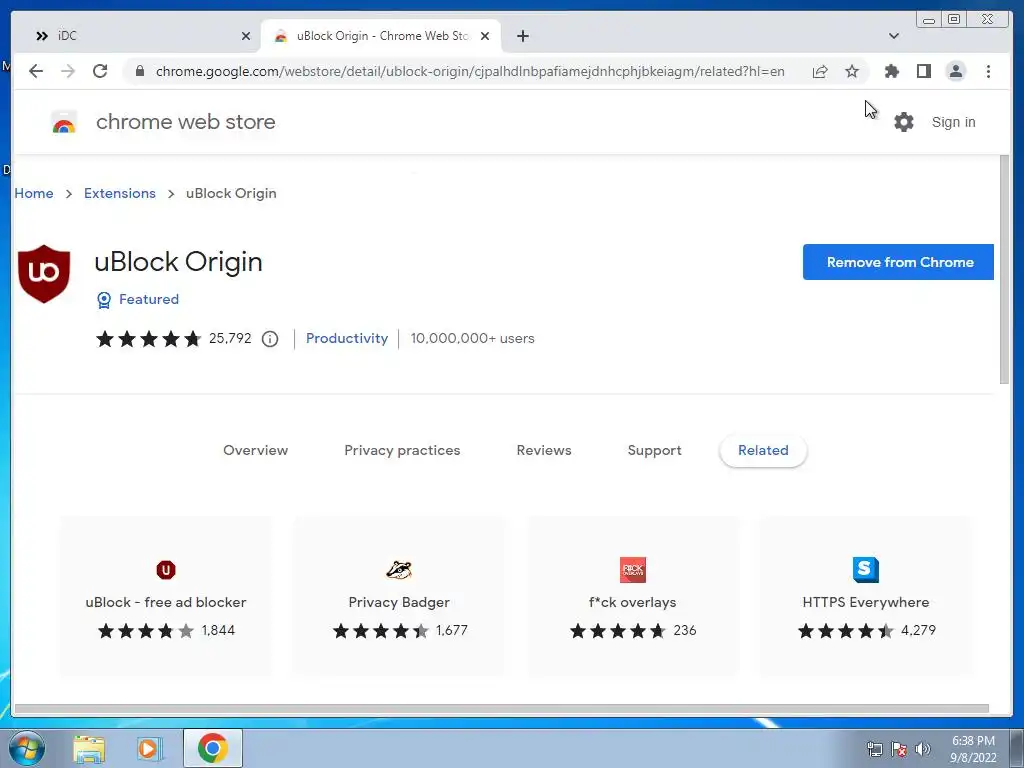1024x768 pixels.
Task: Open the Extensions puzzle-piece menu
Action: point(891,71)
